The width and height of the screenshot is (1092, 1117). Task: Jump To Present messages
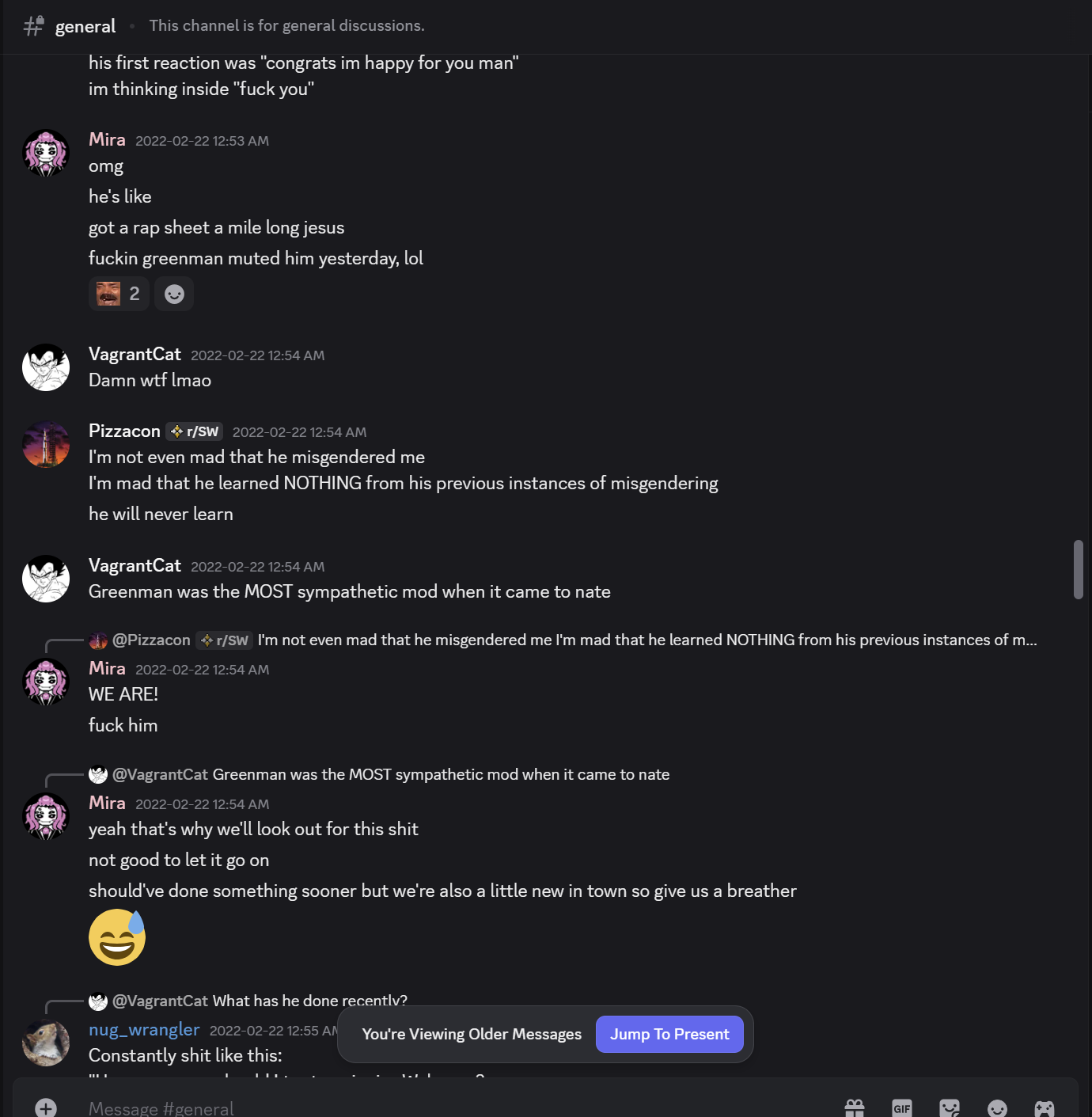click(669, 1034)
